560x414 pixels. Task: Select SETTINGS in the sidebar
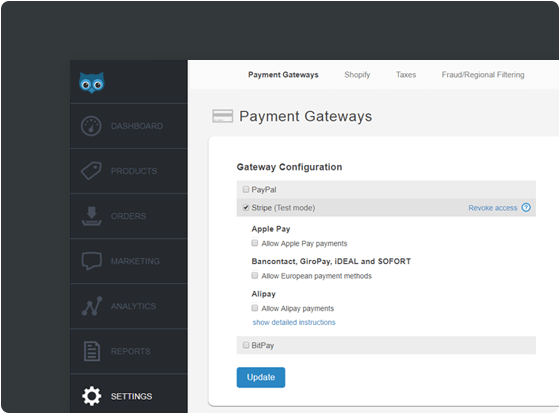pyautogui.click(x=129, y=394)
